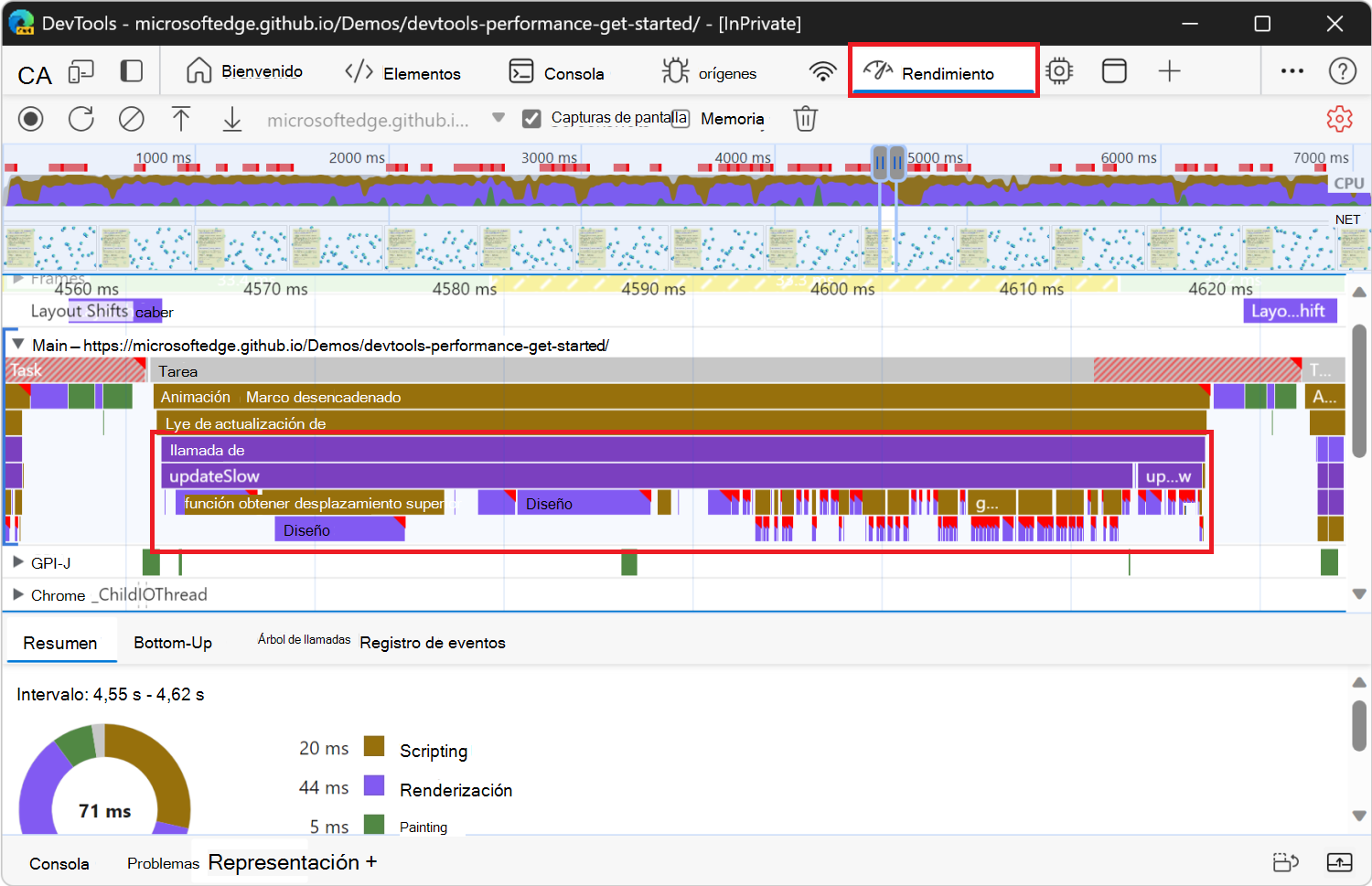Click the reload and record icon

(x=81, y=119)
